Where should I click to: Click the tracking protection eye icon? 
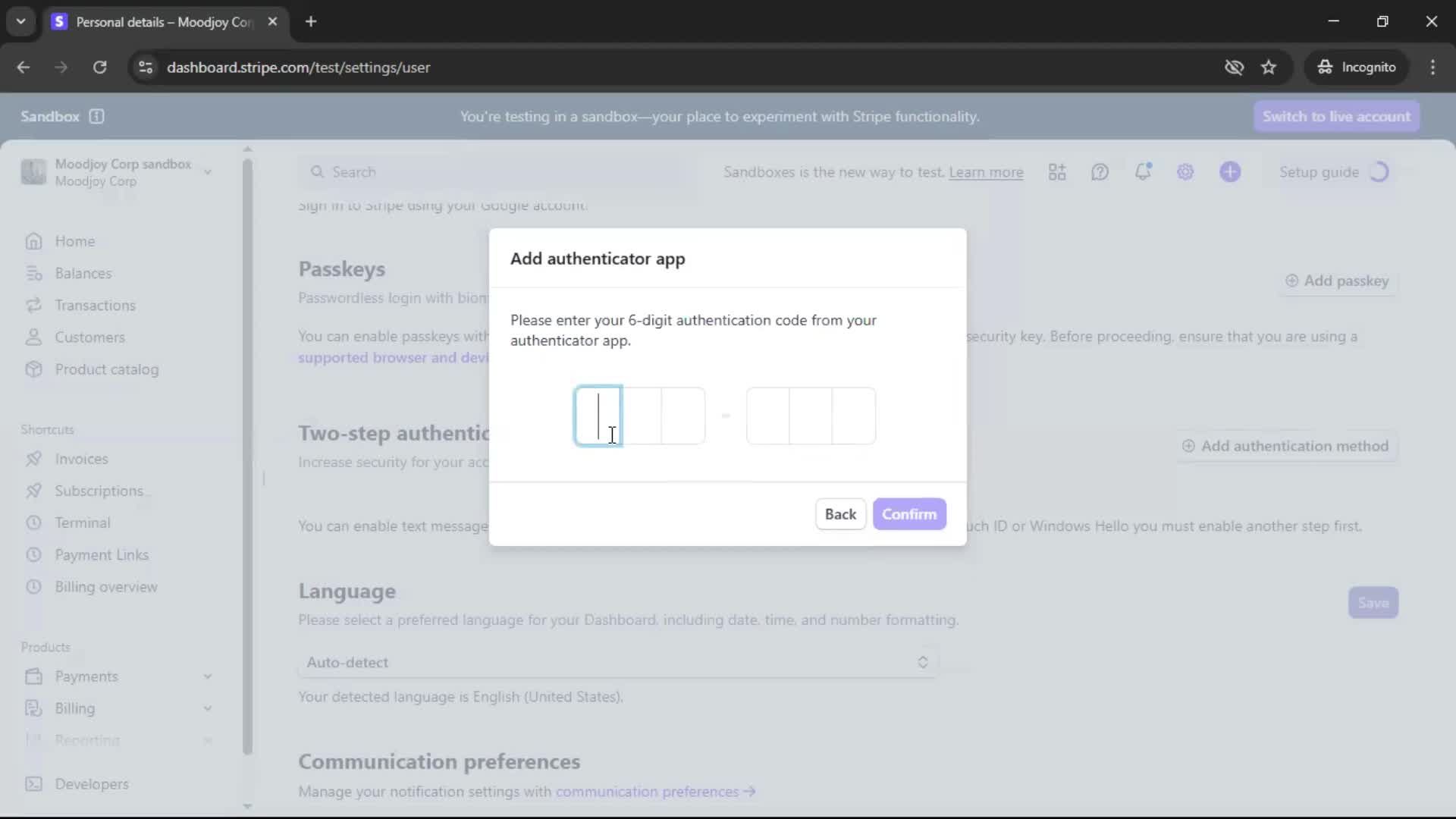1234,67
